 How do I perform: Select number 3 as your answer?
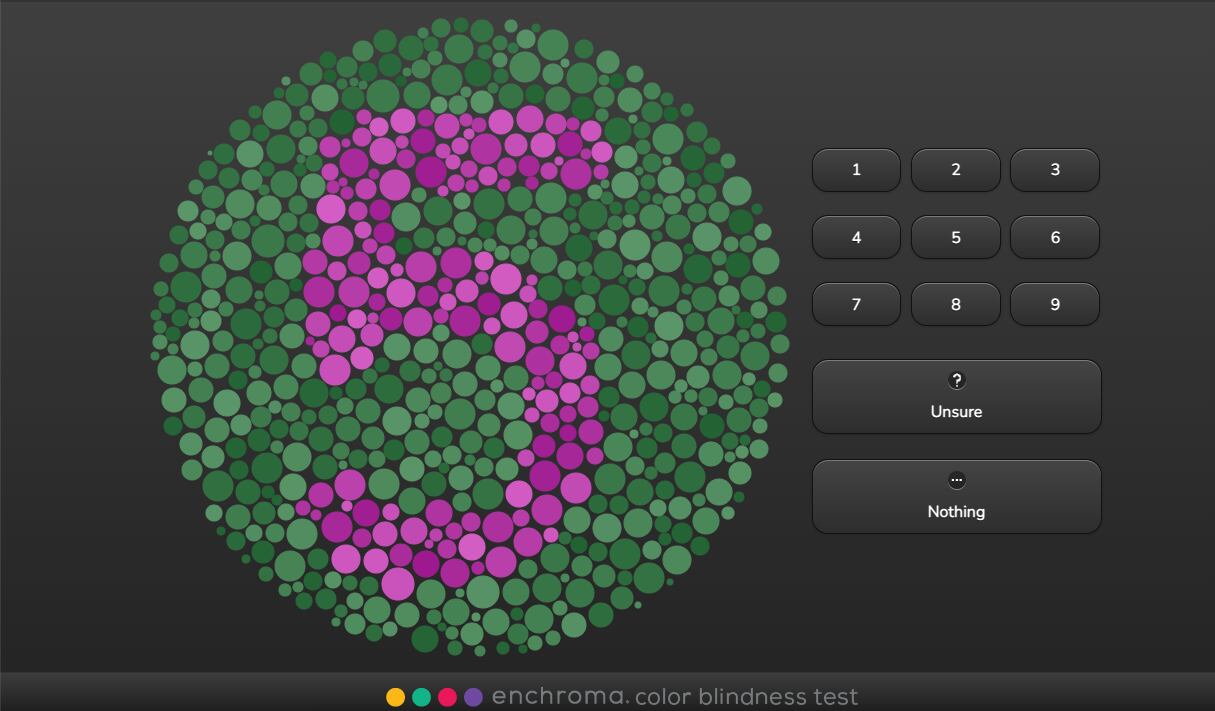pos(1055,170)
